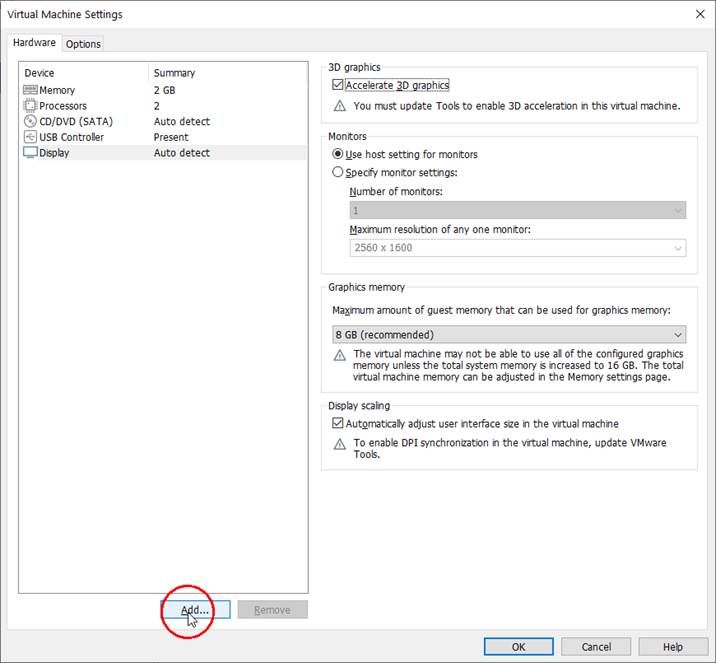The width and height of the screenshot is (716, 663).
Task: Select the USB Controller icon
Action: point(30,137)
